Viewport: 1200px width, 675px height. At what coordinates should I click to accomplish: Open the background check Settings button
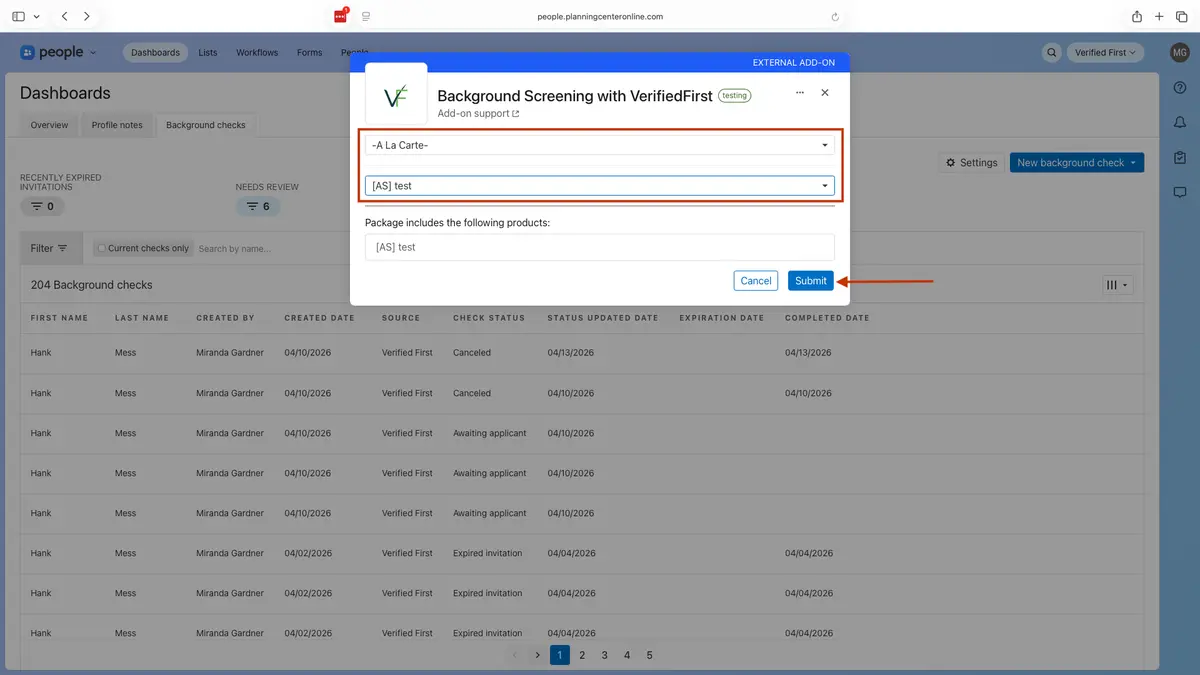[x=971, y=162]
